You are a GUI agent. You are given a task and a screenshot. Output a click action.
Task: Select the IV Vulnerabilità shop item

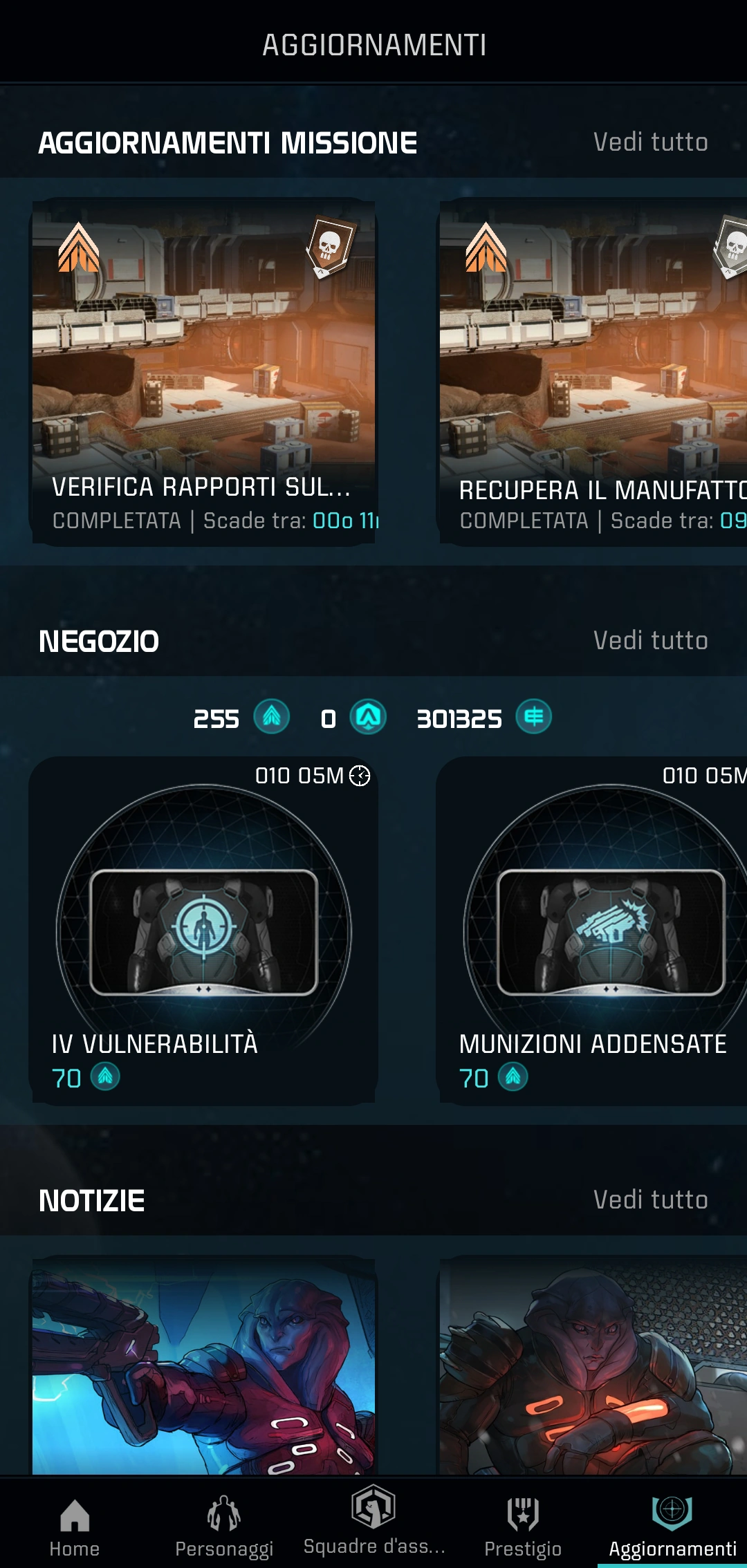203,931
